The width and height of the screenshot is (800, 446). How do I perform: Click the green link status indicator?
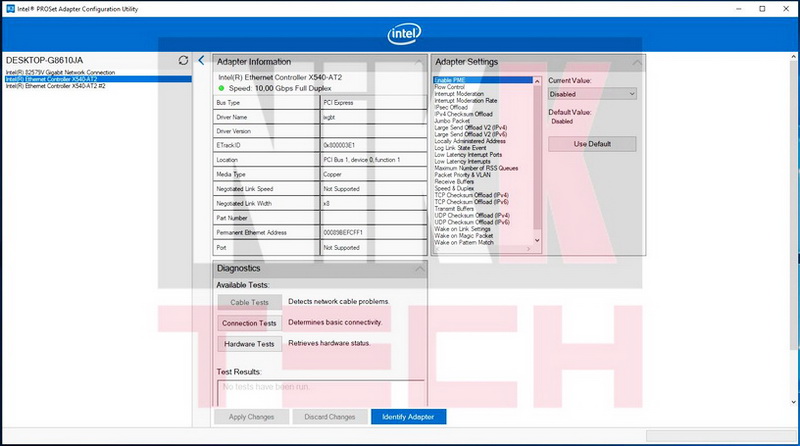pos(221,88)
